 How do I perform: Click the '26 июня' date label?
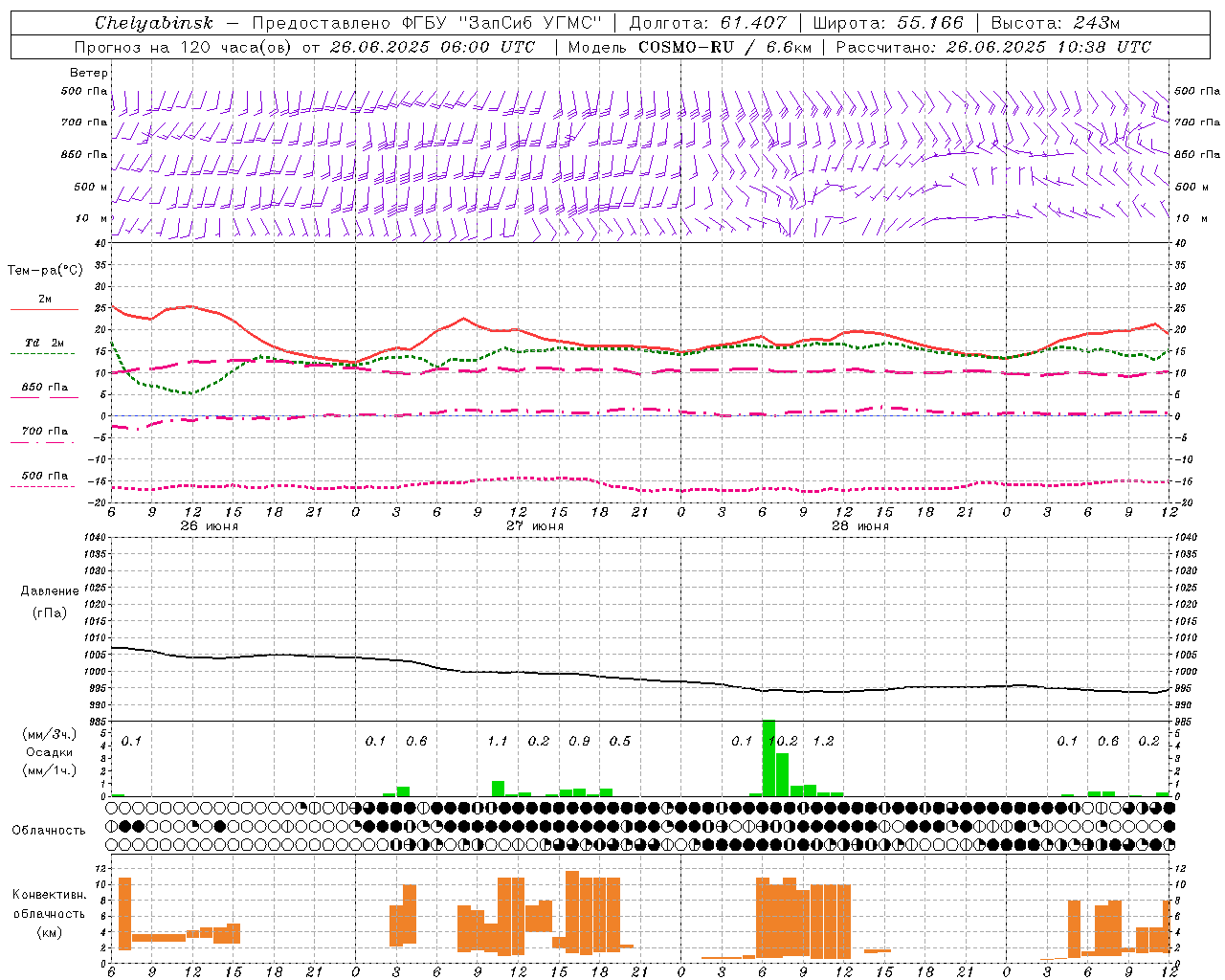pos(210,526)
